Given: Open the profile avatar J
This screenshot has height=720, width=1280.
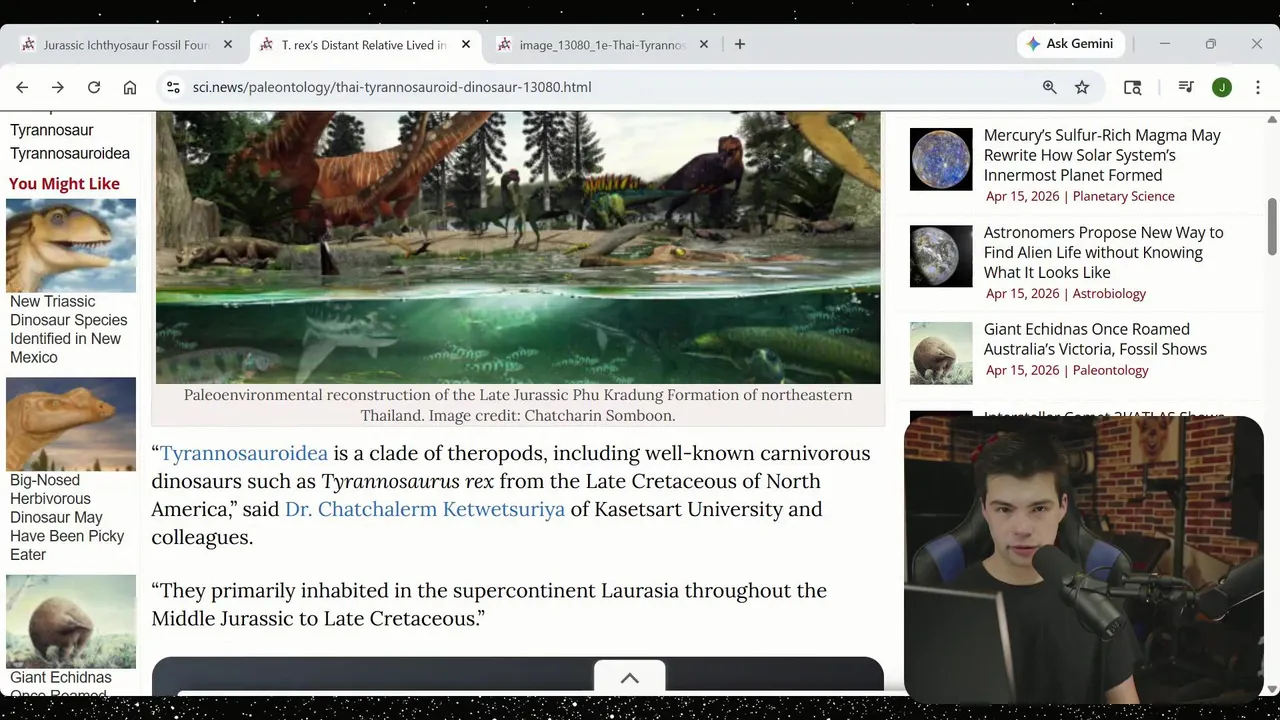Looking at the screenshot, I should (1222, 87).
